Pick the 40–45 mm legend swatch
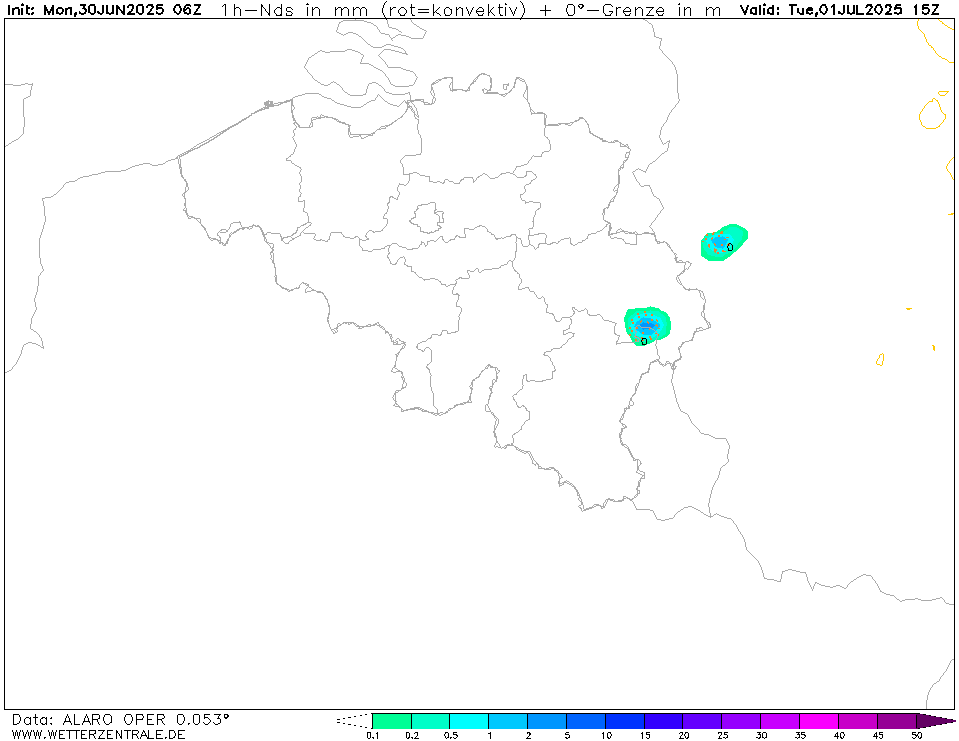Viewport: 959px width, 741px height. click(857, 721)
